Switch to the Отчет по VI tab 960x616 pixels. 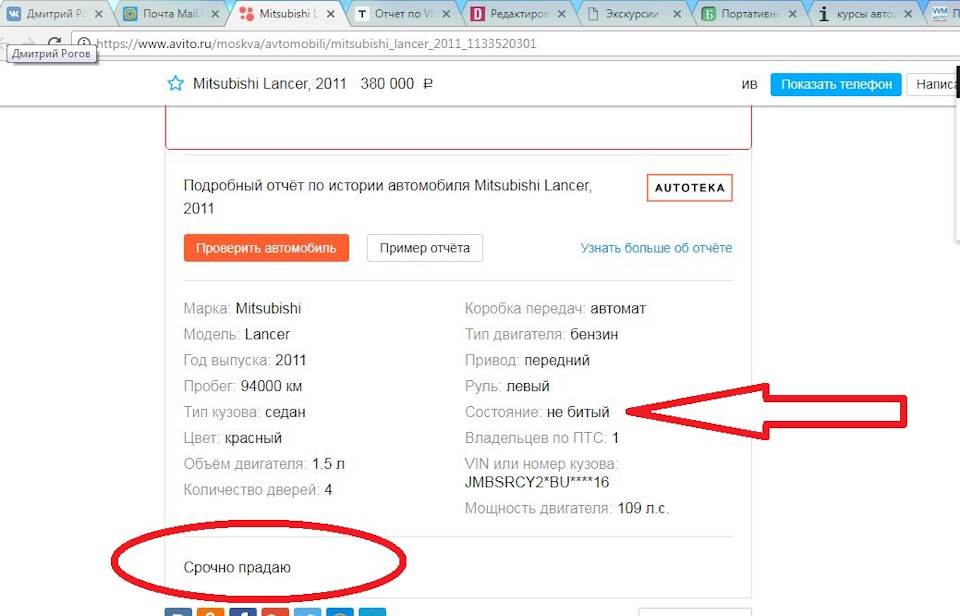point(403,13)
